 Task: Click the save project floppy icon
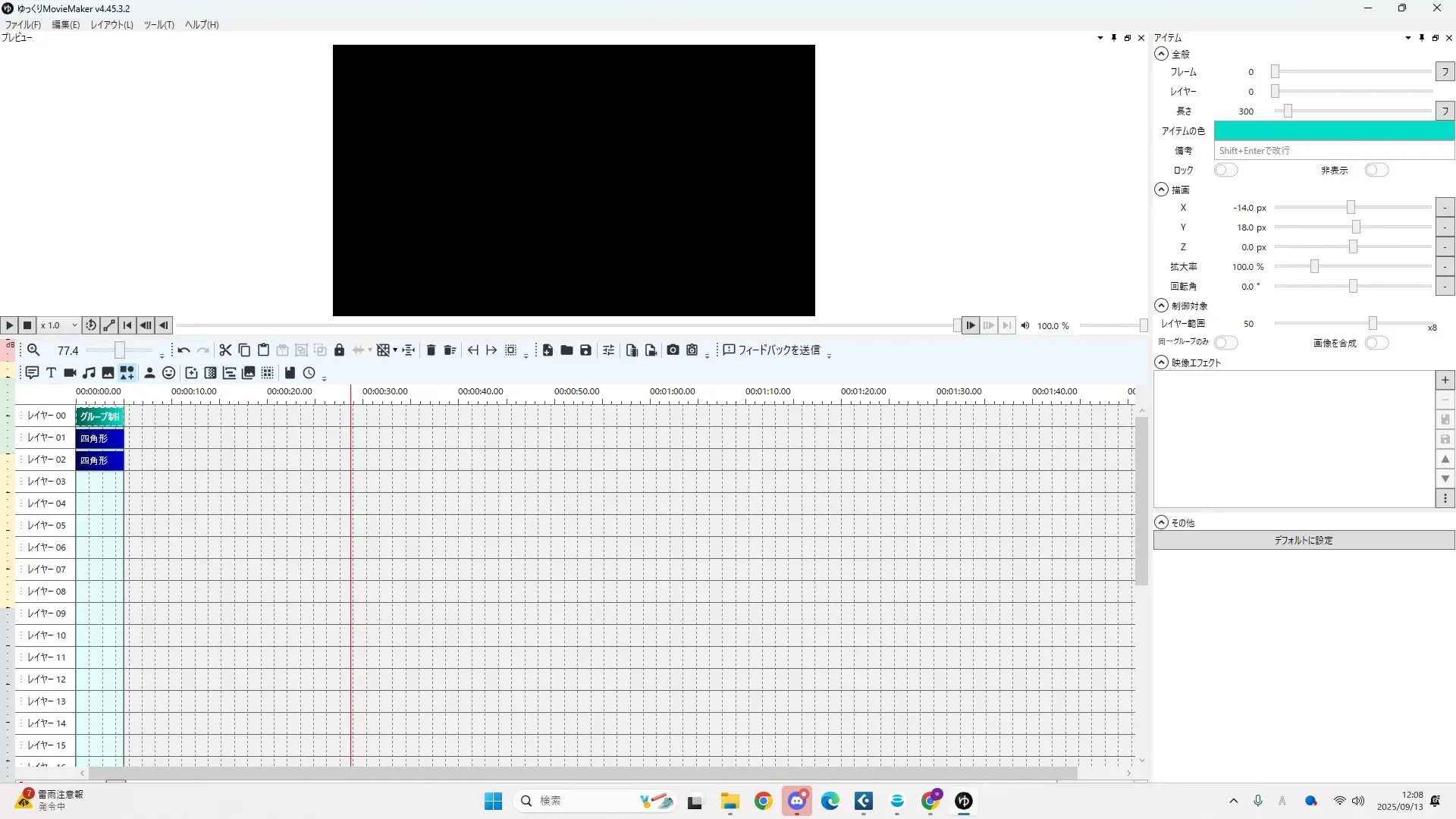[585, 350]
